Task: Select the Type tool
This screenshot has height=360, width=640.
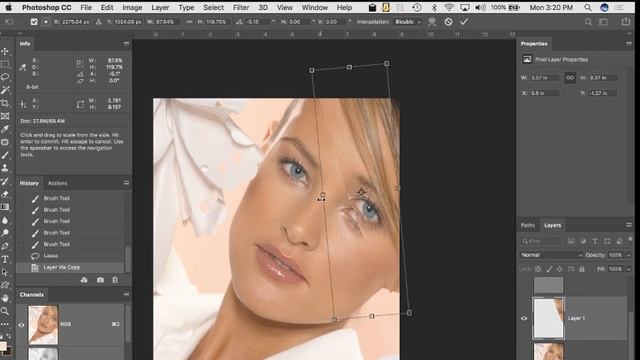Action: (5, 259)
